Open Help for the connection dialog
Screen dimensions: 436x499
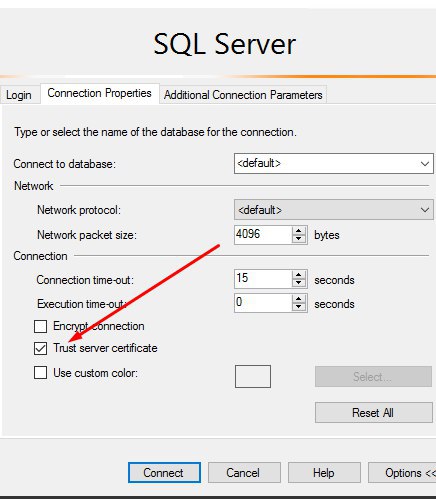(x=324, y=472)
